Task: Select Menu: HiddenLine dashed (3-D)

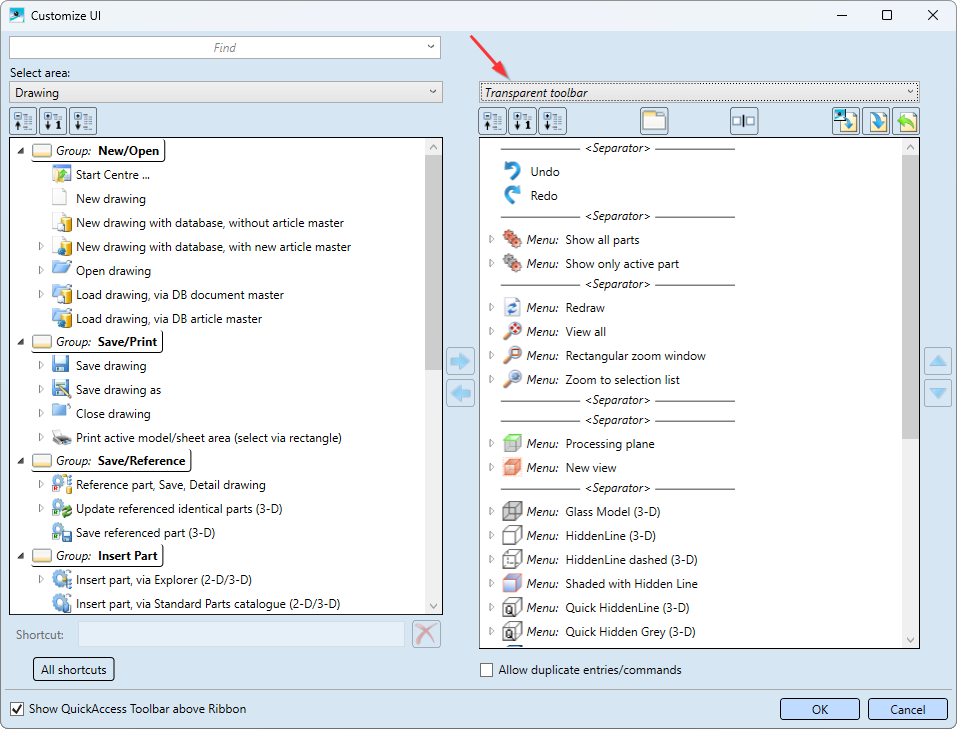Action: point(612,560)
